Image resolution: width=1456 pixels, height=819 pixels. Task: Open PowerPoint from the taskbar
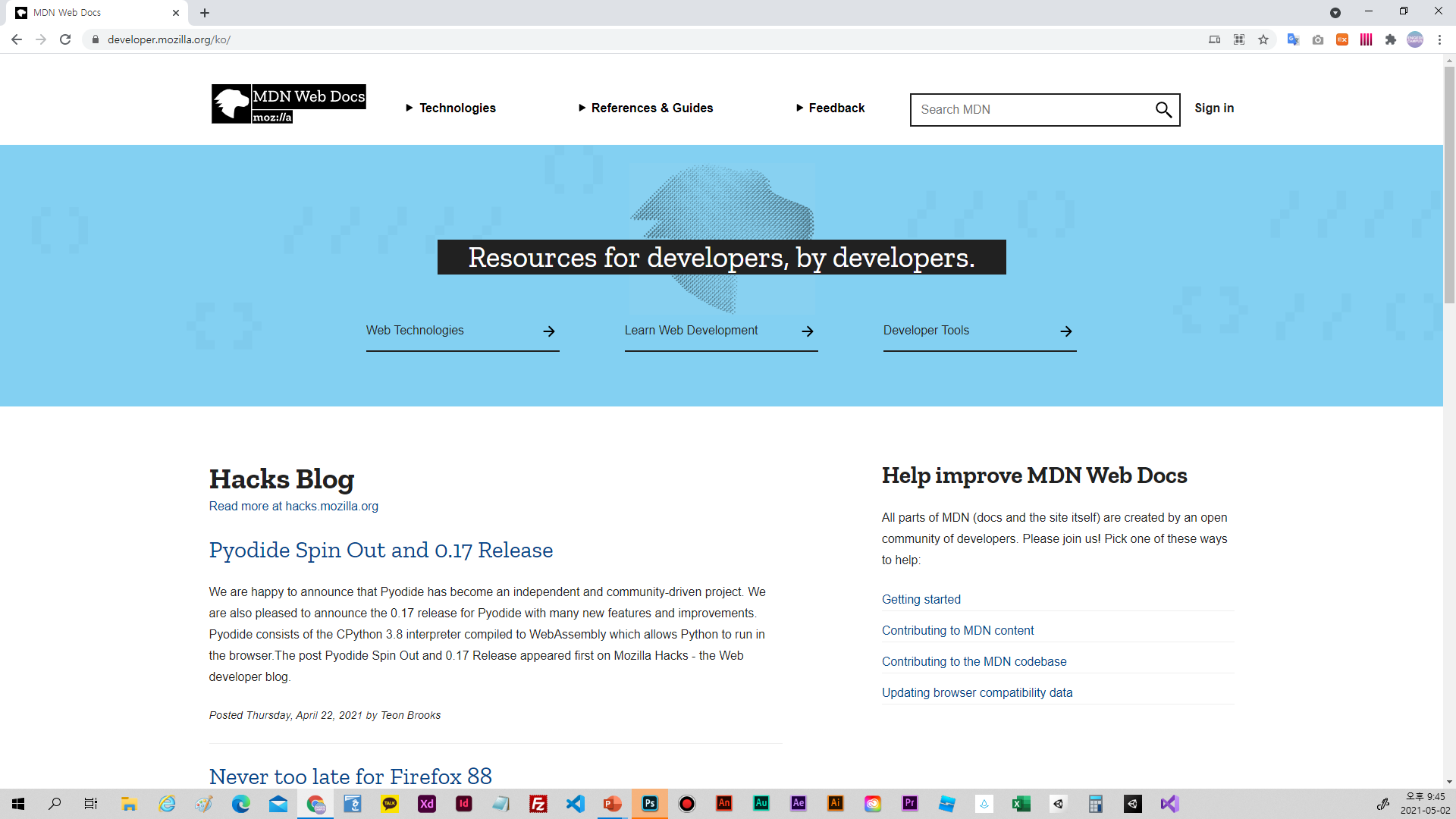coord(613,804)
